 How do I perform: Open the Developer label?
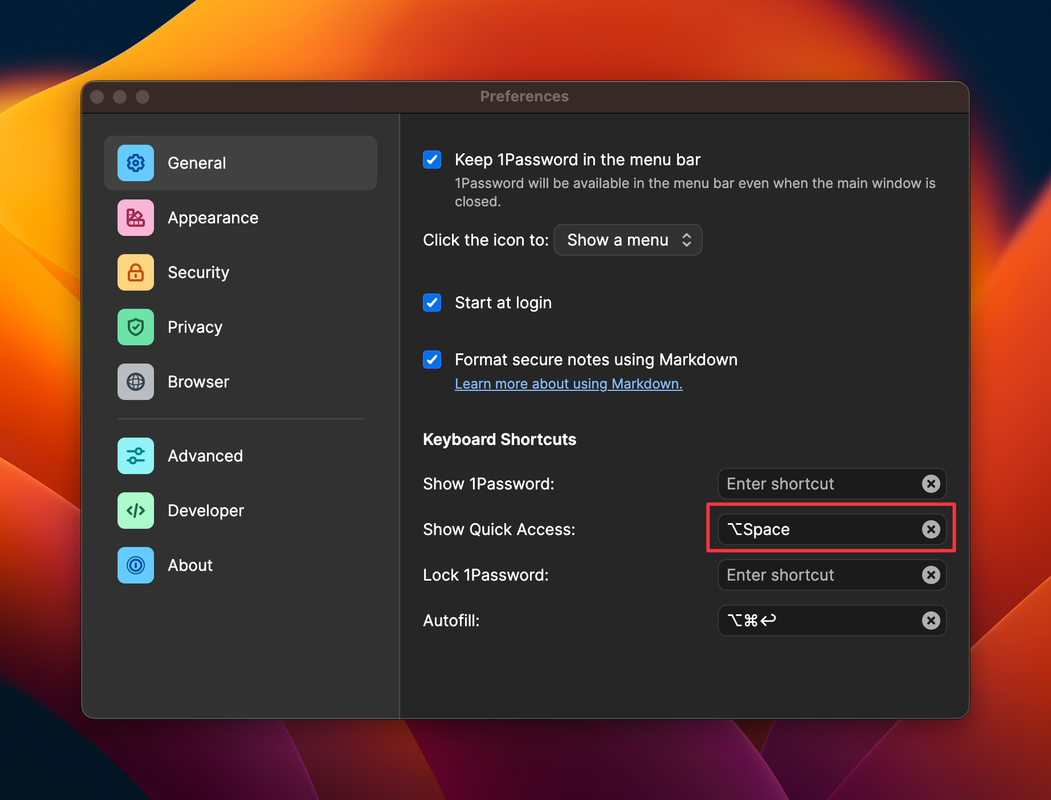click(205, 511)
